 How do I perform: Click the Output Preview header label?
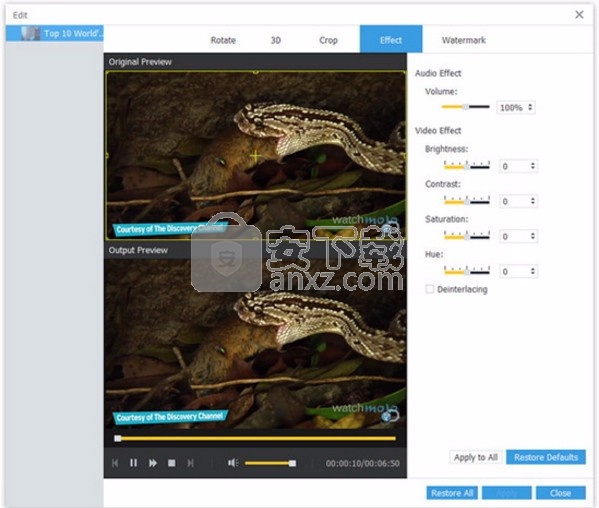[138, 250]
